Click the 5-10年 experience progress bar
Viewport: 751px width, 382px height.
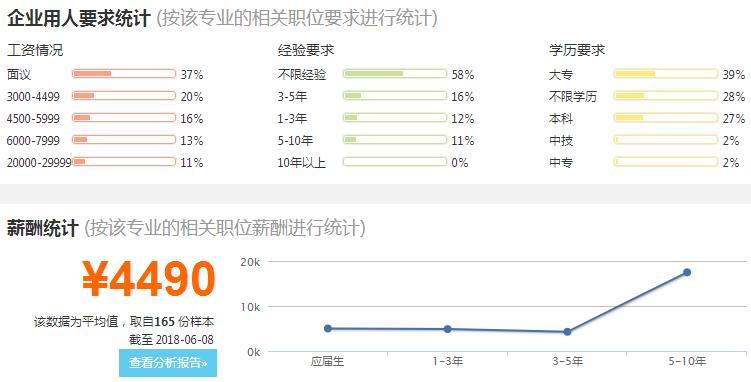395,140
